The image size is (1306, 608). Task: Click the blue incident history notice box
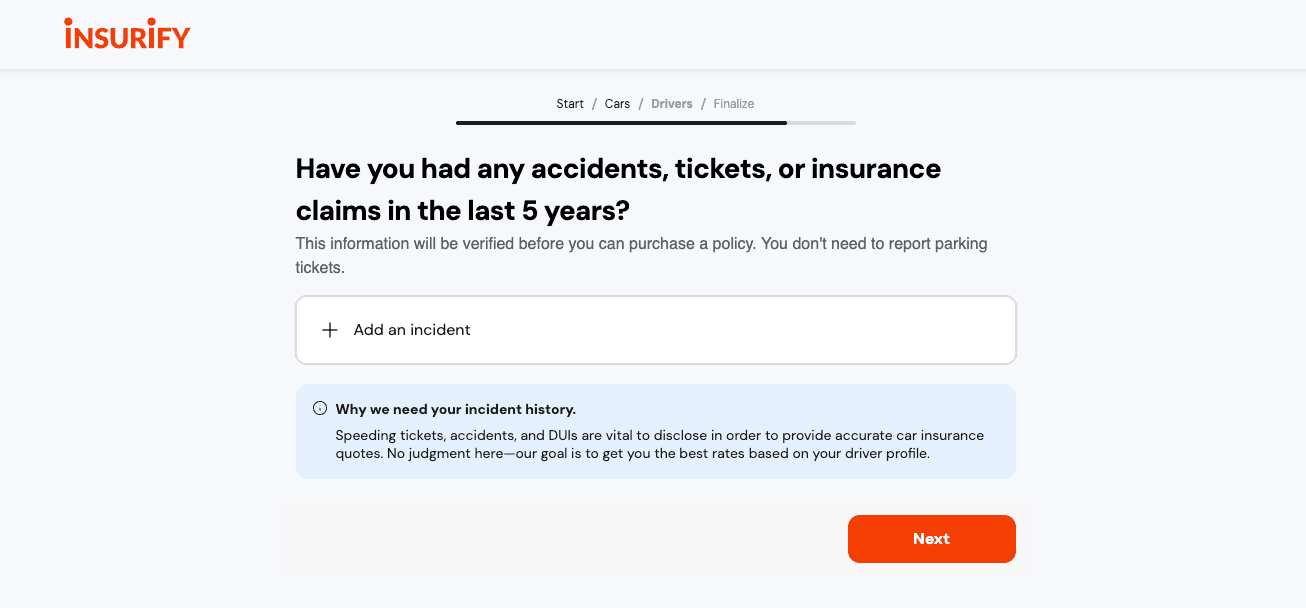655,431
